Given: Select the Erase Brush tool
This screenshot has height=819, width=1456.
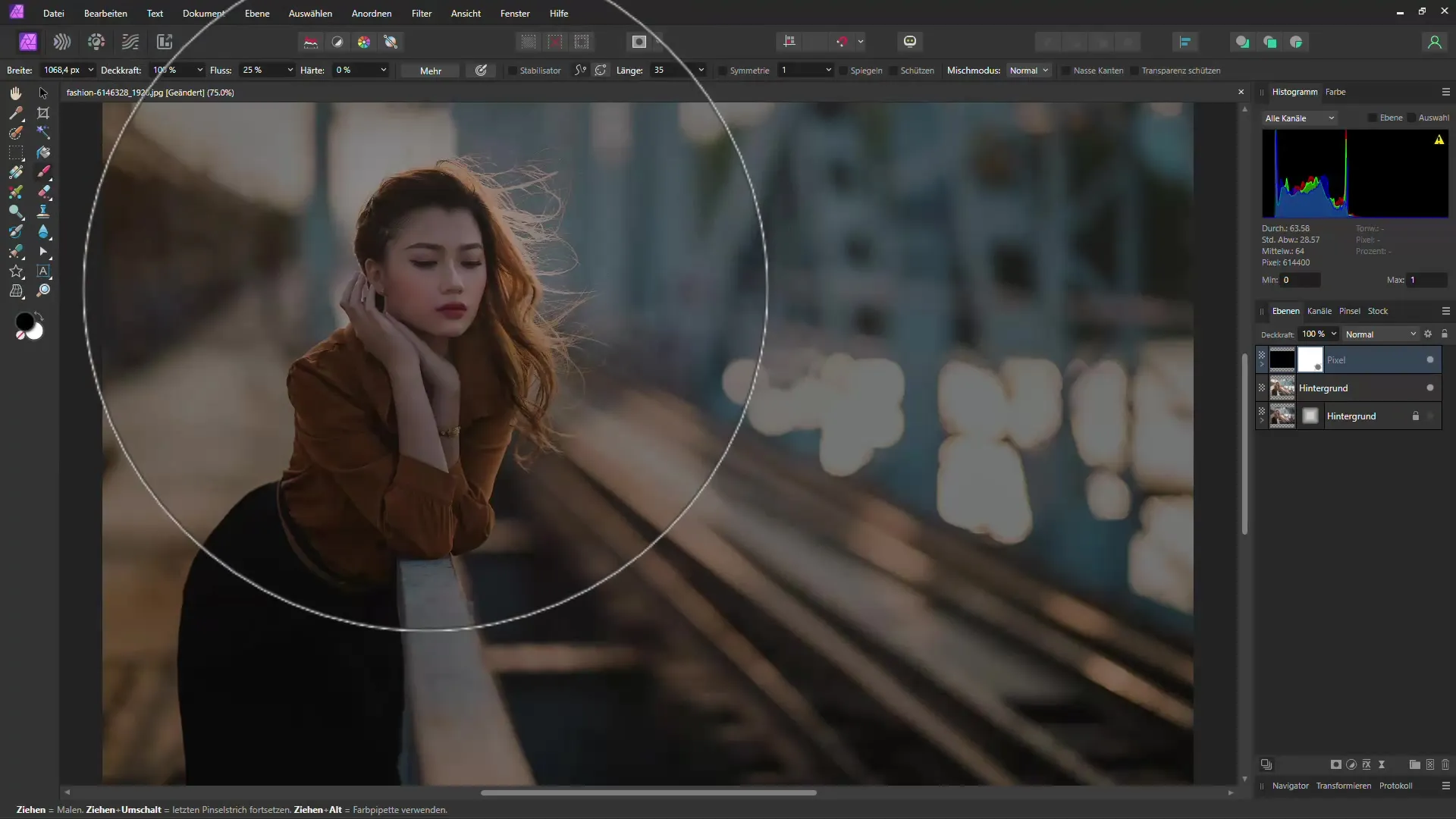Looking at the screenshot, I should 43,192.
